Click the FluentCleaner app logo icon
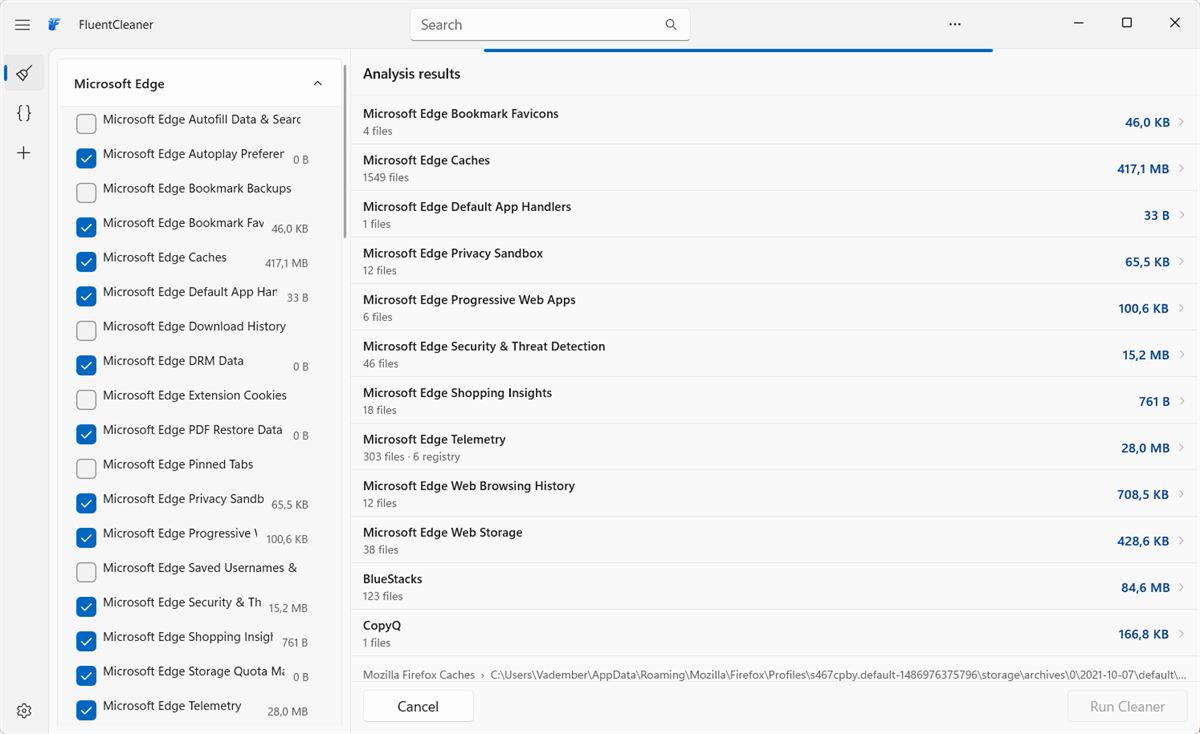This screenshot has width=1200, height=734. coord(55,24)
